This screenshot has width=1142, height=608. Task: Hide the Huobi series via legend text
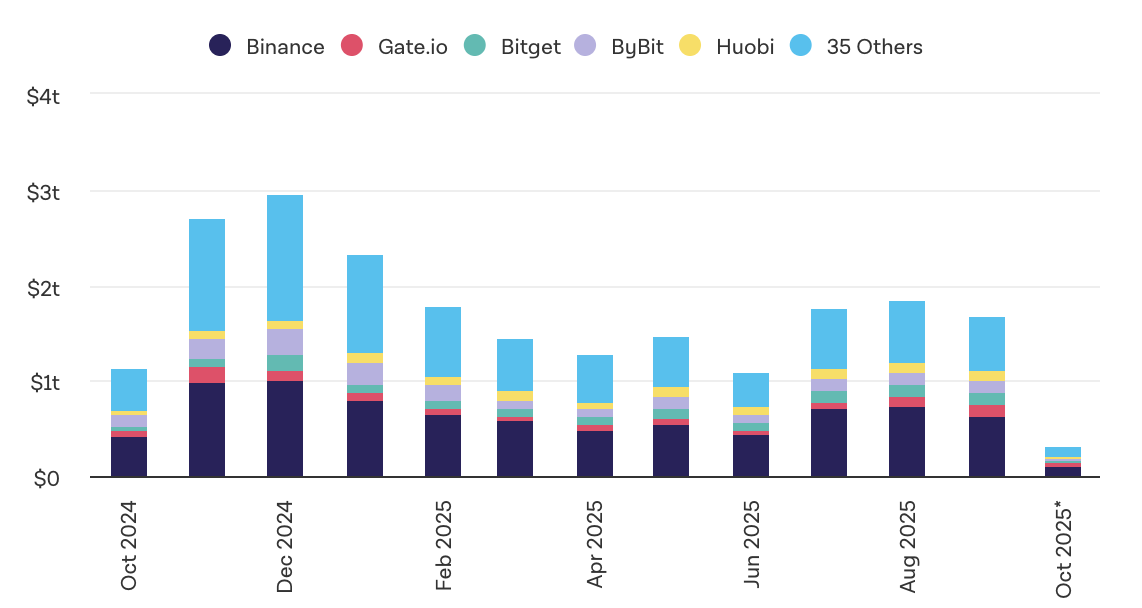745,47
